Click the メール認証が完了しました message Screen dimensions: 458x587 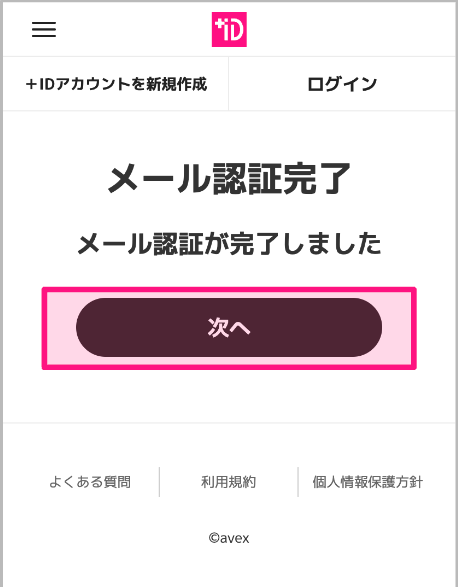pyautogui.click(x=229, y=244)
